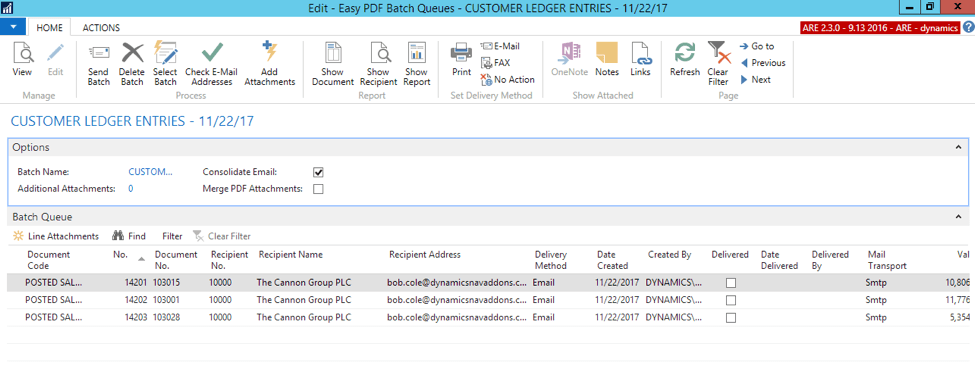Open Links attachments
The height and width of the screenshot is (369, 975).
(x=640, y=59)
